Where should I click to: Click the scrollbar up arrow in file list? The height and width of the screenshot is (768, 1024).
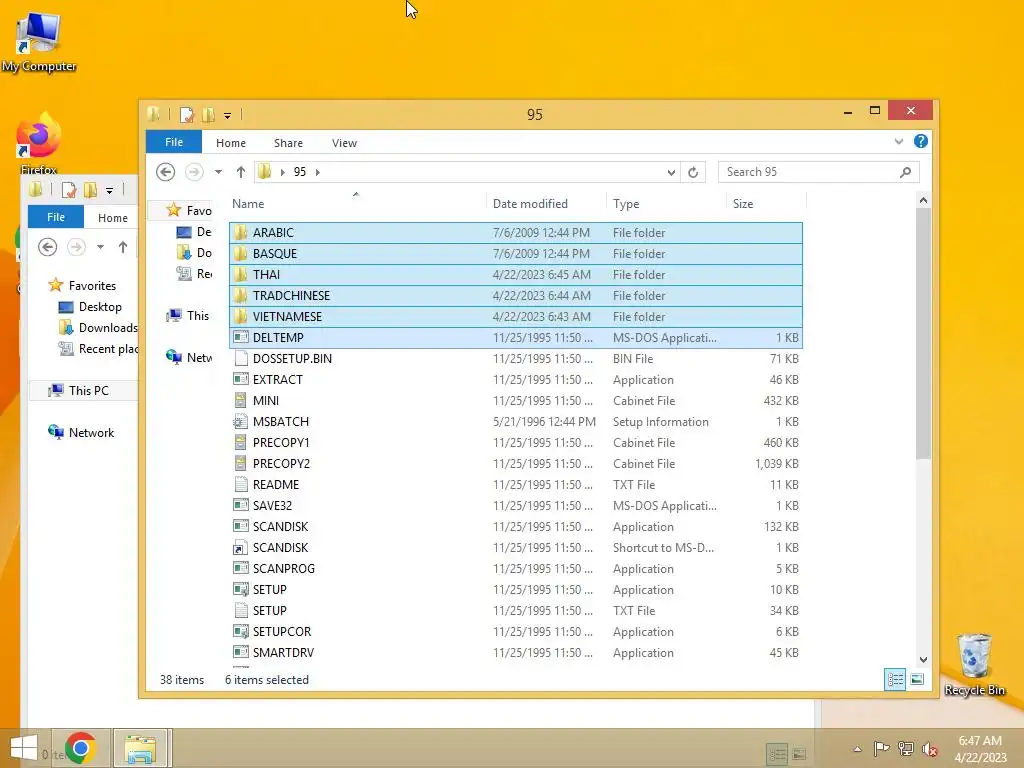[923, 200]
